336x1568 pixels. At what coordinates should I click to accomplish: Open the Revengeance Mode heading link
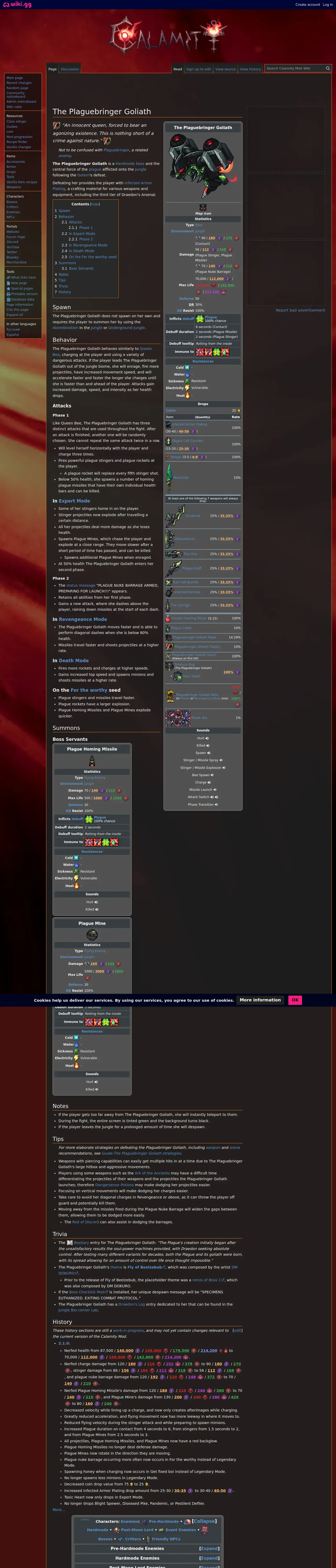[x=83, y=620]
